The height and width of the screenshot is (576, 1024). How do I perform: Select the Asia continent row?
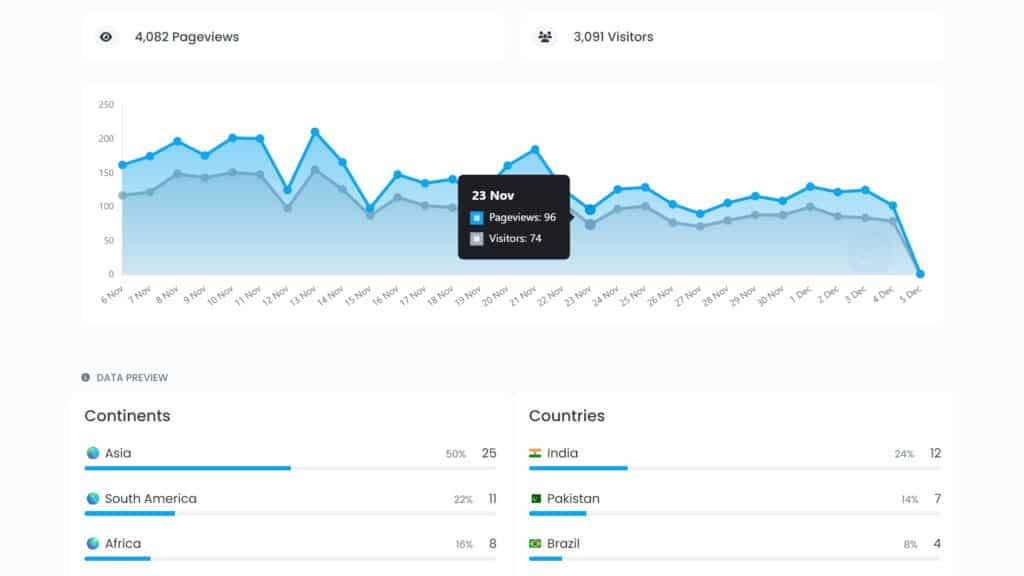click(291, 458)
